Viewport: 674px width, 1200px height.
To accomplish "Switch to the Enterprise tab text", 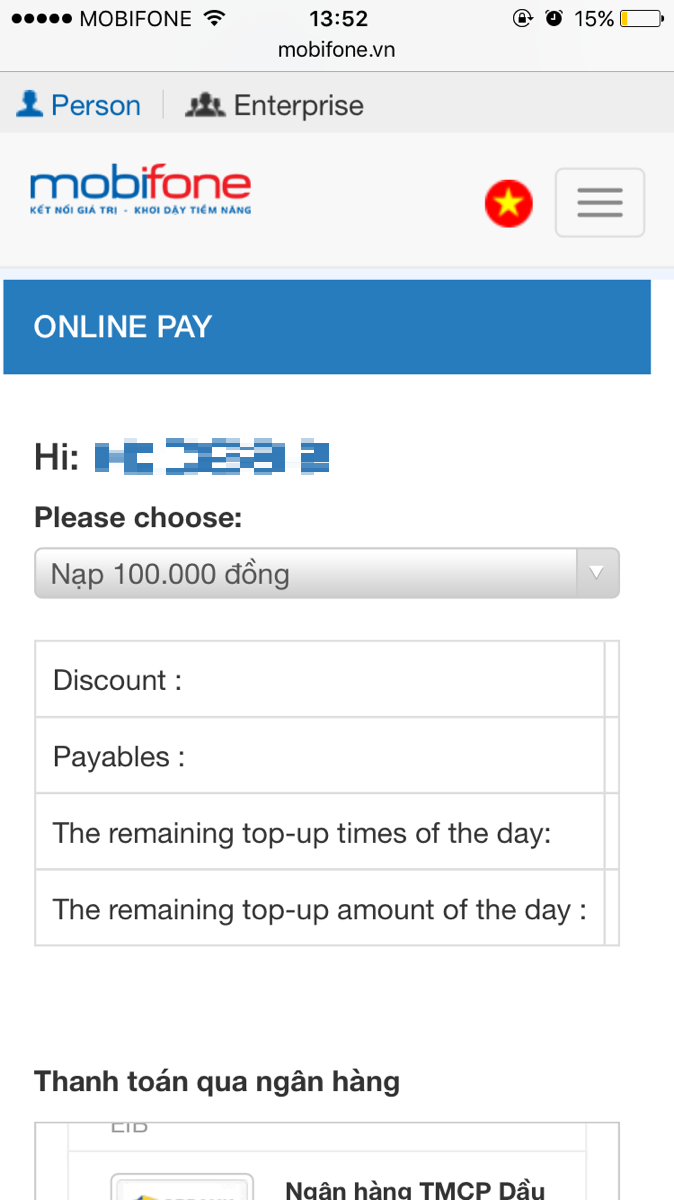I will (298, 105).
